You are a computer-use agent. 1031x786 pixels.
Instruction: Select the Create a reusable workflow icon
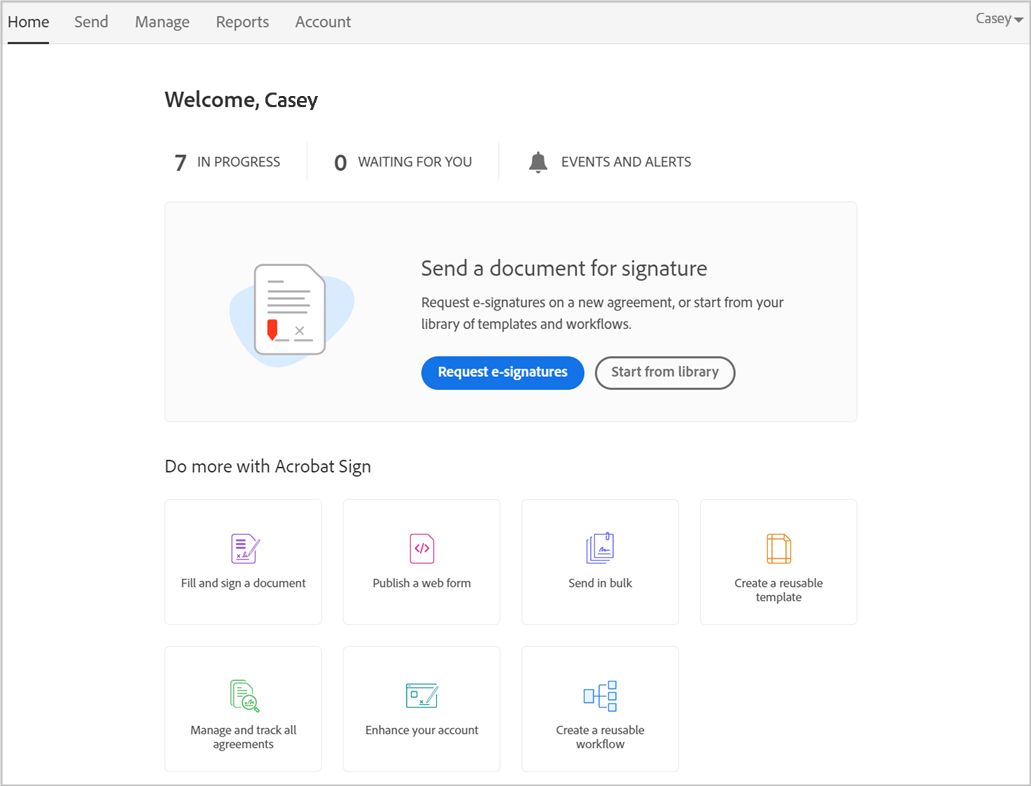tap(600, 695)
